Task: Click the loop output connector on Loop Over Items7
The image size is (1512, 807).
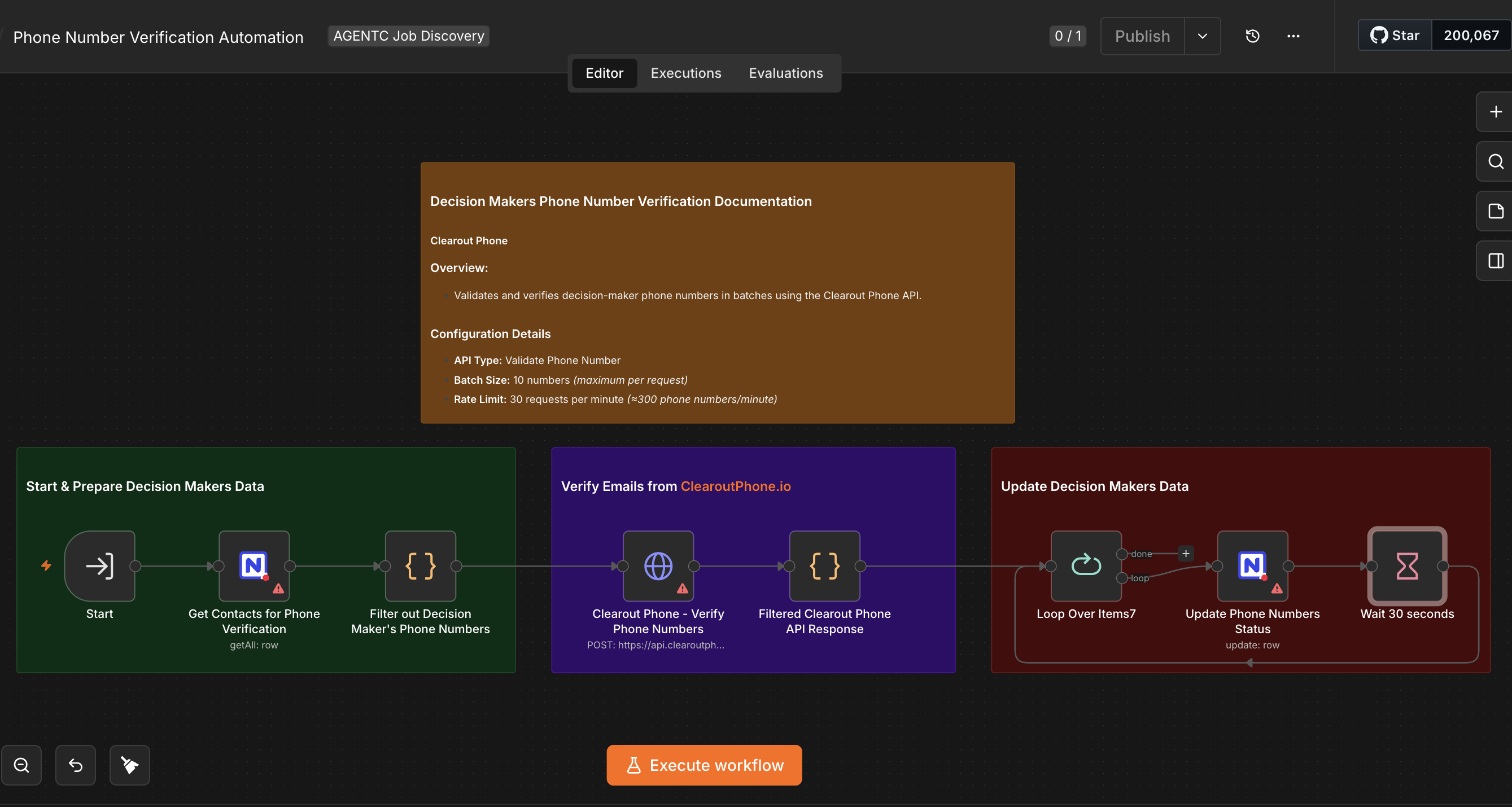Action: pos(1122,578)
